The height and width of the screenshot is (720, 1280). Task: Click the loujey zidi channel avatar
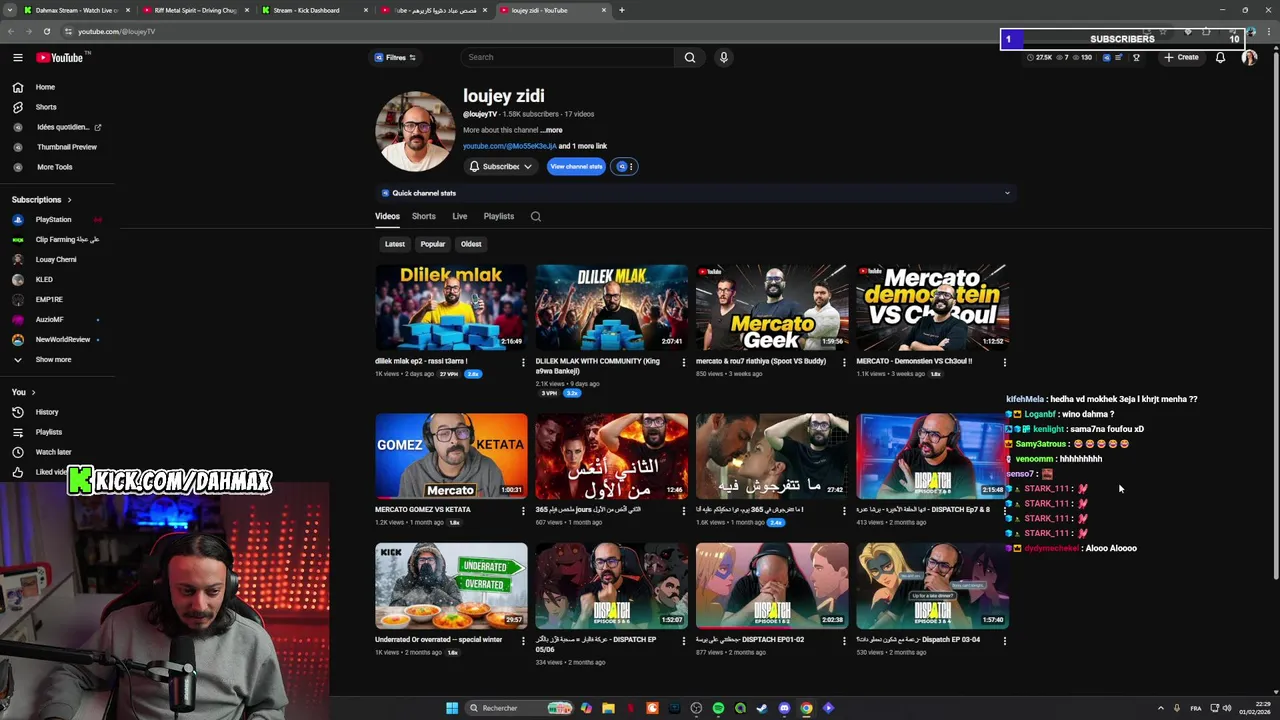[x=415, y=131]
